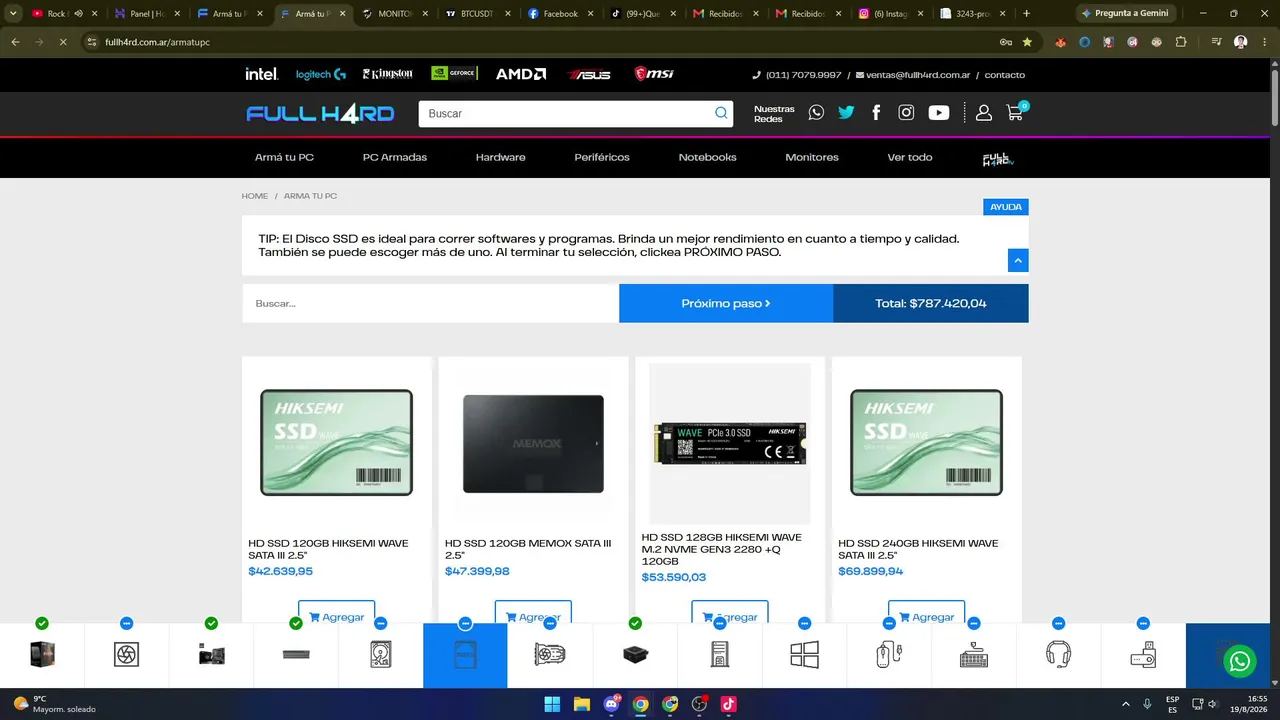This screenshot has height=720, width=1280.
Task: Select the processor step icon
Action: coord(42,655)
